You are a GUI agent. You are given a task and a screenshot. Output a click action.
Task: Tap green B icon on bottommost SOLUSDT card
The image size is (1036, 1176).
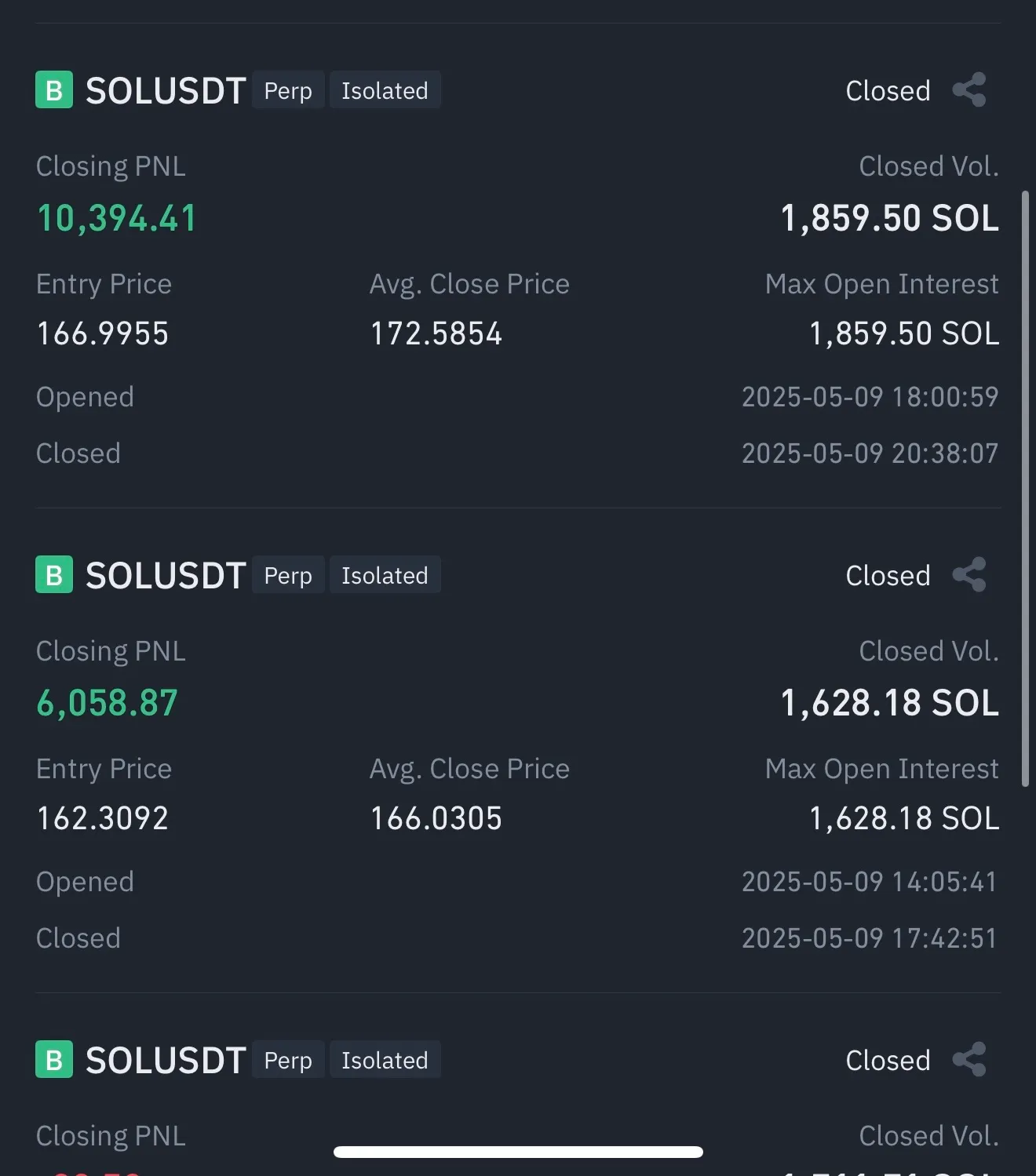[x=54, y=1060]
